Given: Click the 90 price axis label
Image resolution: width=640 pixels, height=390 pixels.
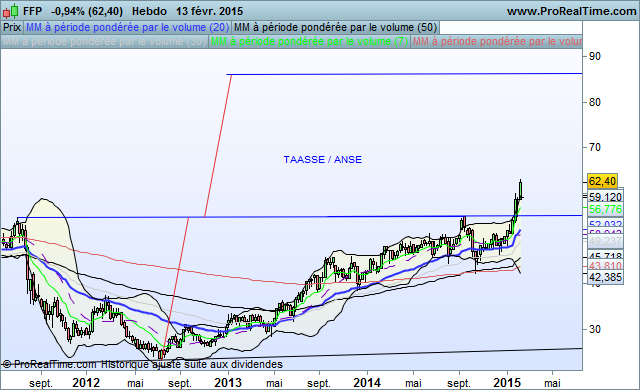Looking at the screenshot, I should [595, 57].
